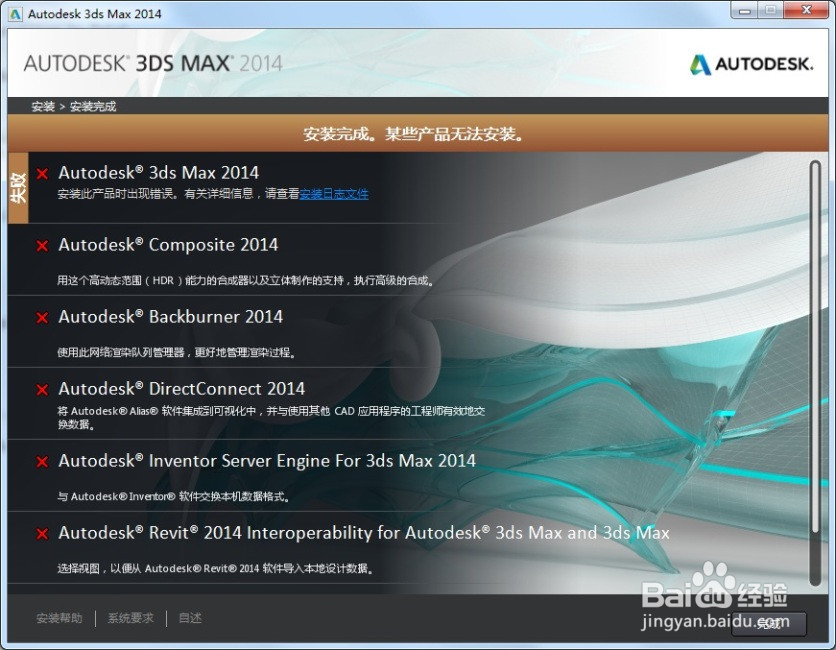Click the product list vertical scrollbar
The width and height of the screenshot is (836, 650).
coord(814,373)
